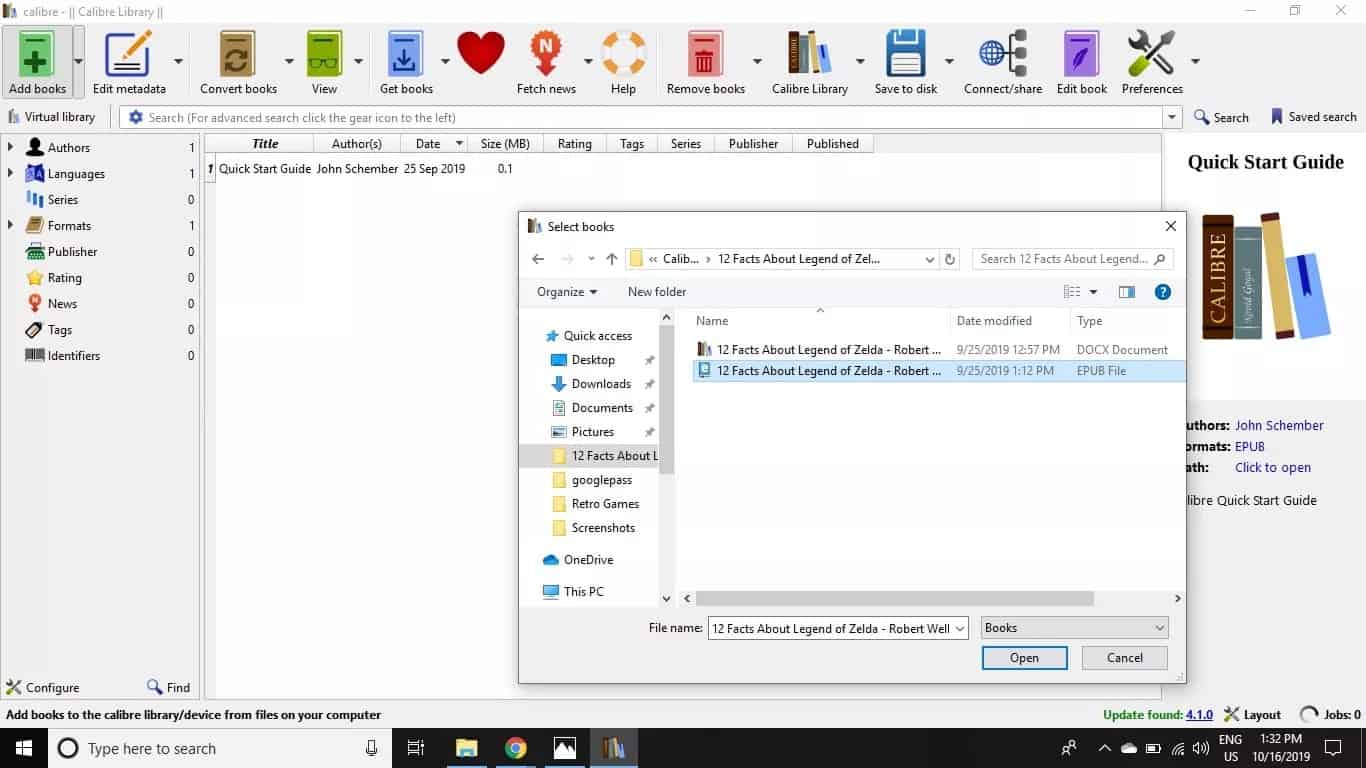The height and width of the screenshot is (768, 1366).
Task: Click the Open button
Action: [1024, 658]
